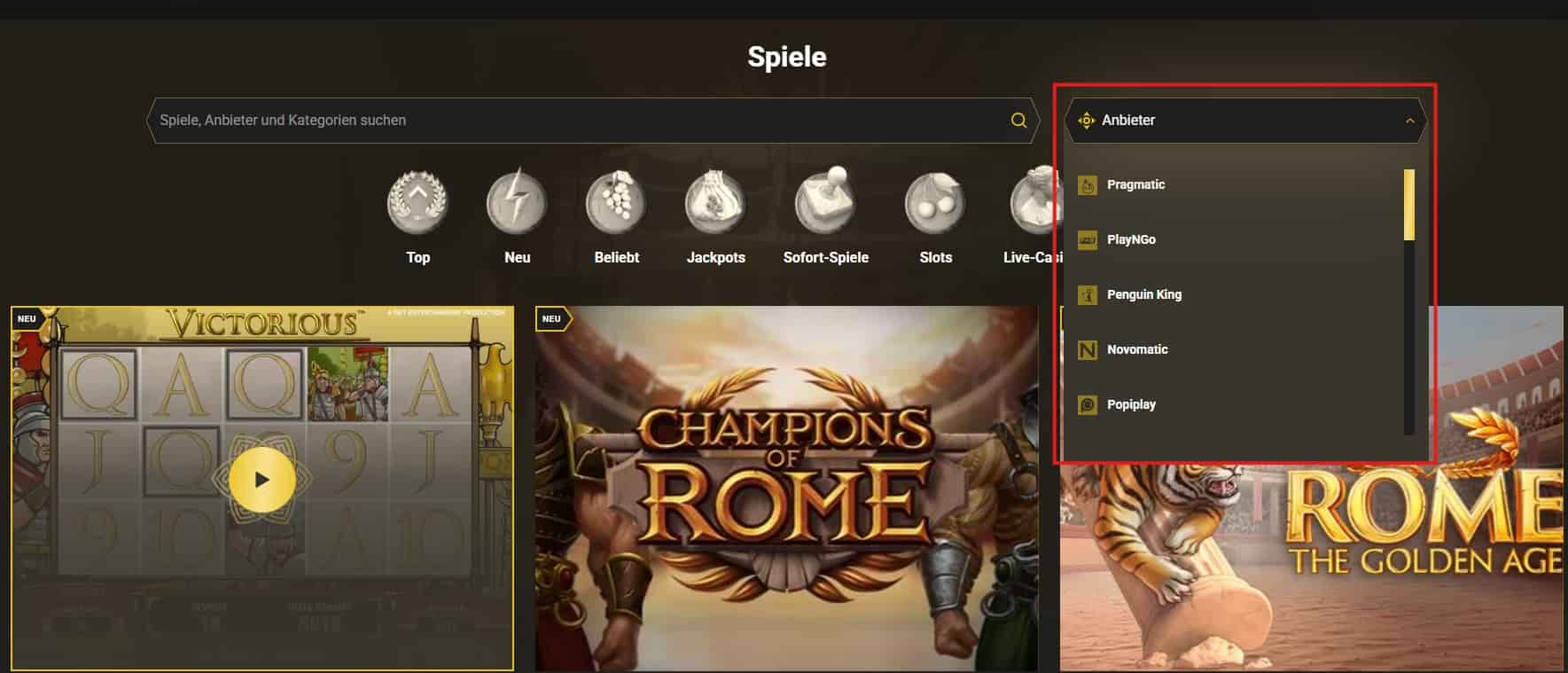Screen dimensions: 1568x673
Task: Click the search magnifier icon
Action: (1018, 121)
